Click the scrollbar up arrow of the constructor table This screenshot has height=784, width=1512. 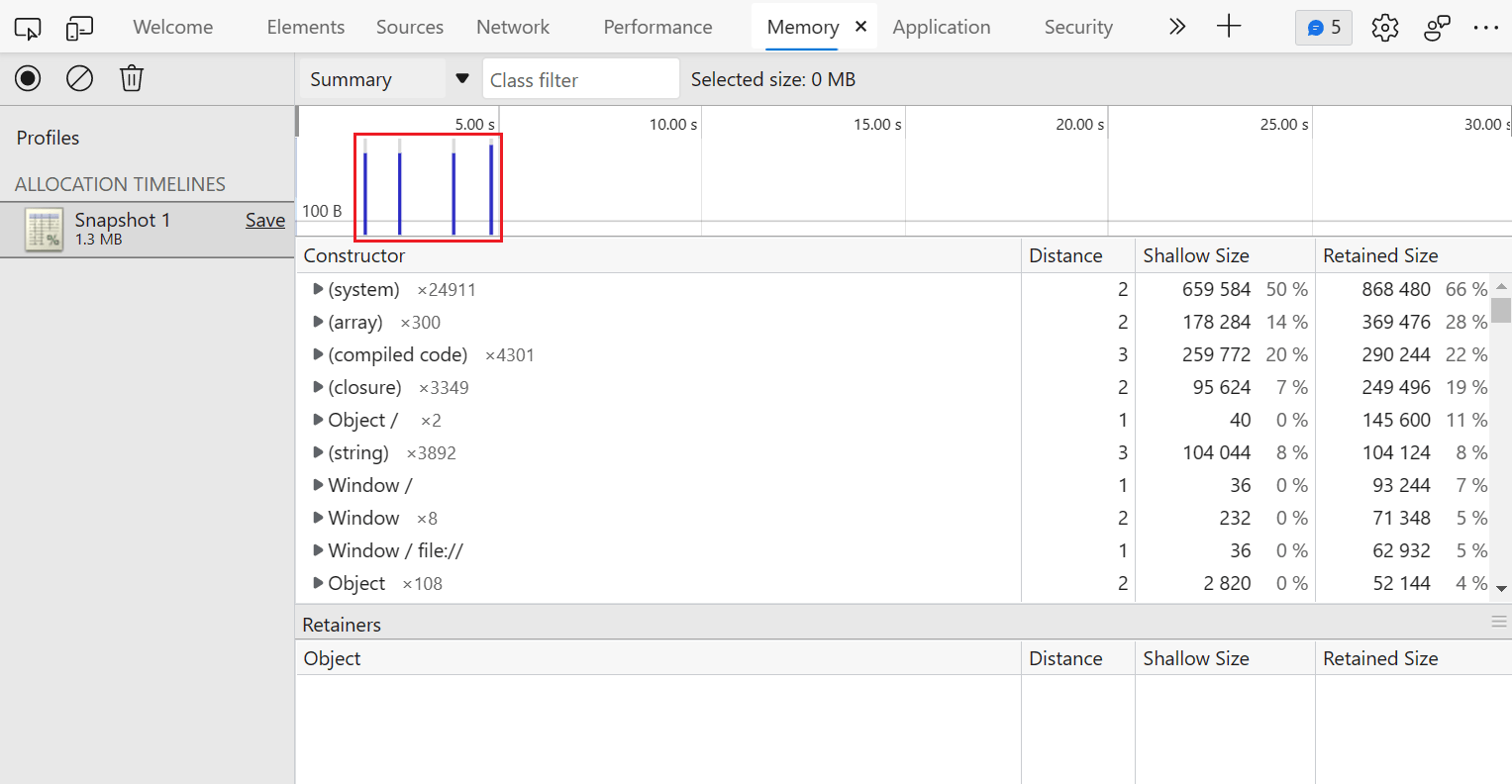1502,285
